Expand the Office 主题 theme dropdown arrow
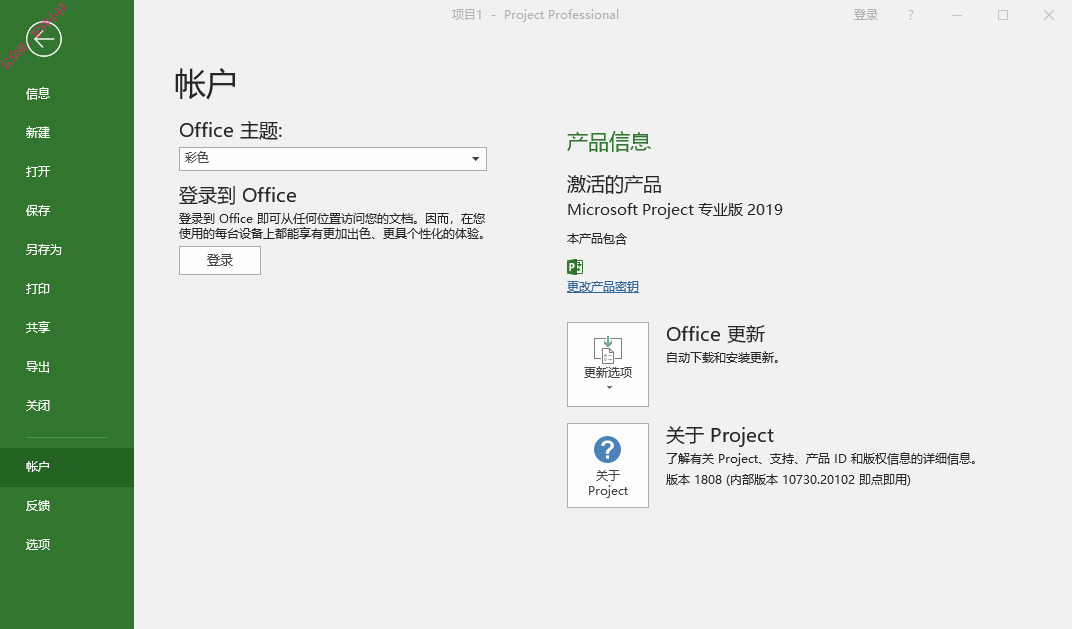Screen dimensions: 1072x629 click(475, 159)
